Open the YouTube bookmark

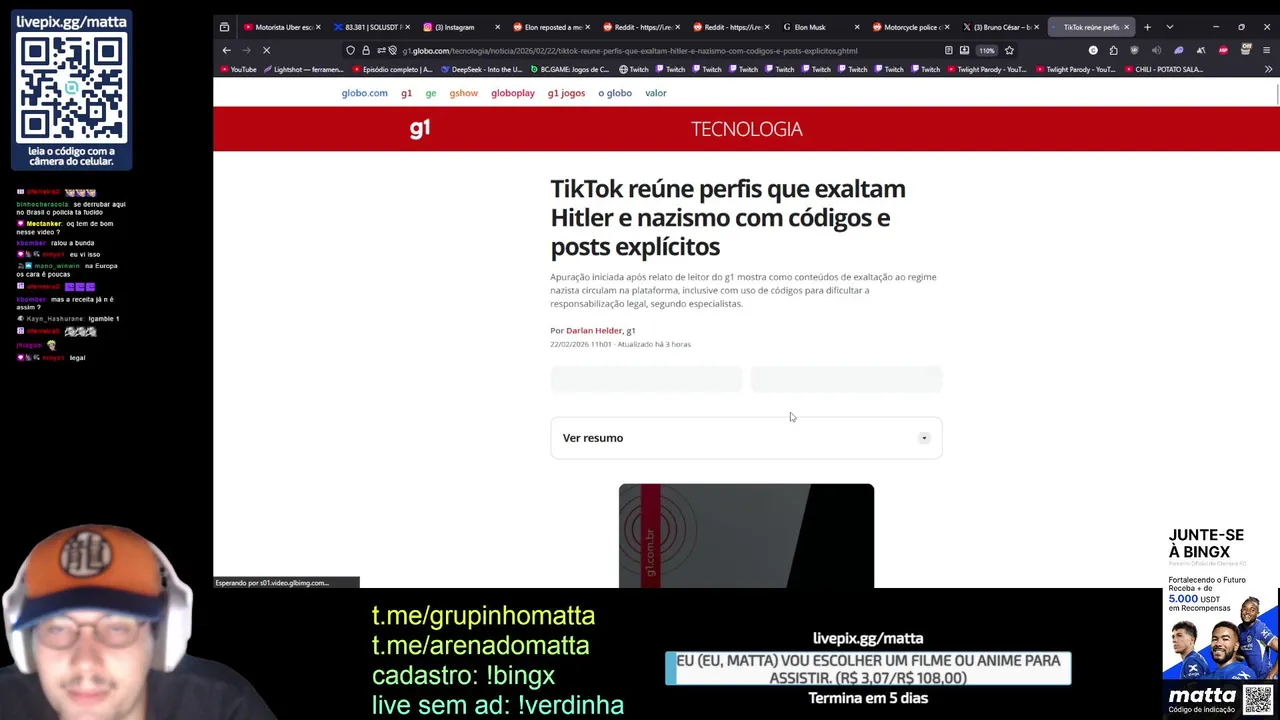click(x=238, y=69)
